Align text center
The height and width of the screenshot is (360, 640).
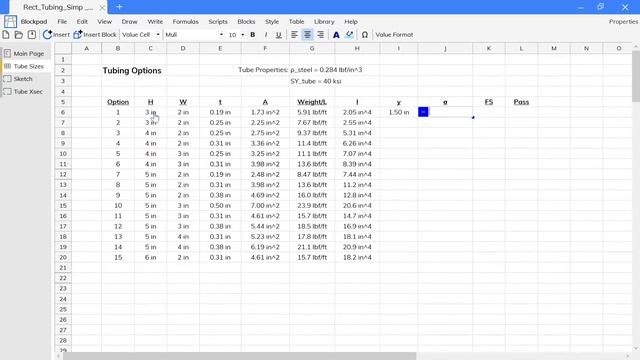(x=307, y=35)
